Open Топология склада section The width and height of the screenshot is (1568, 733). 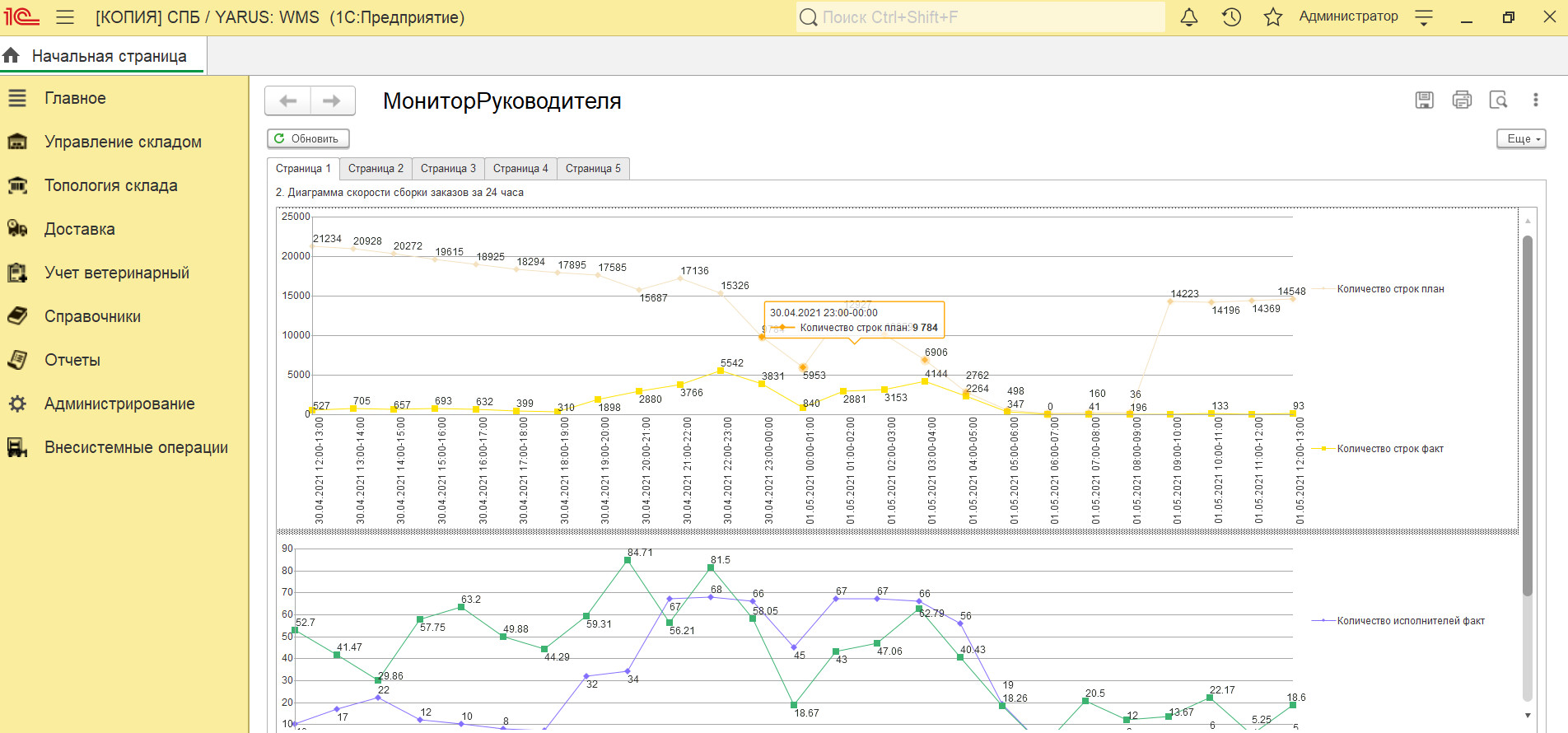click(x=111, y=185)
